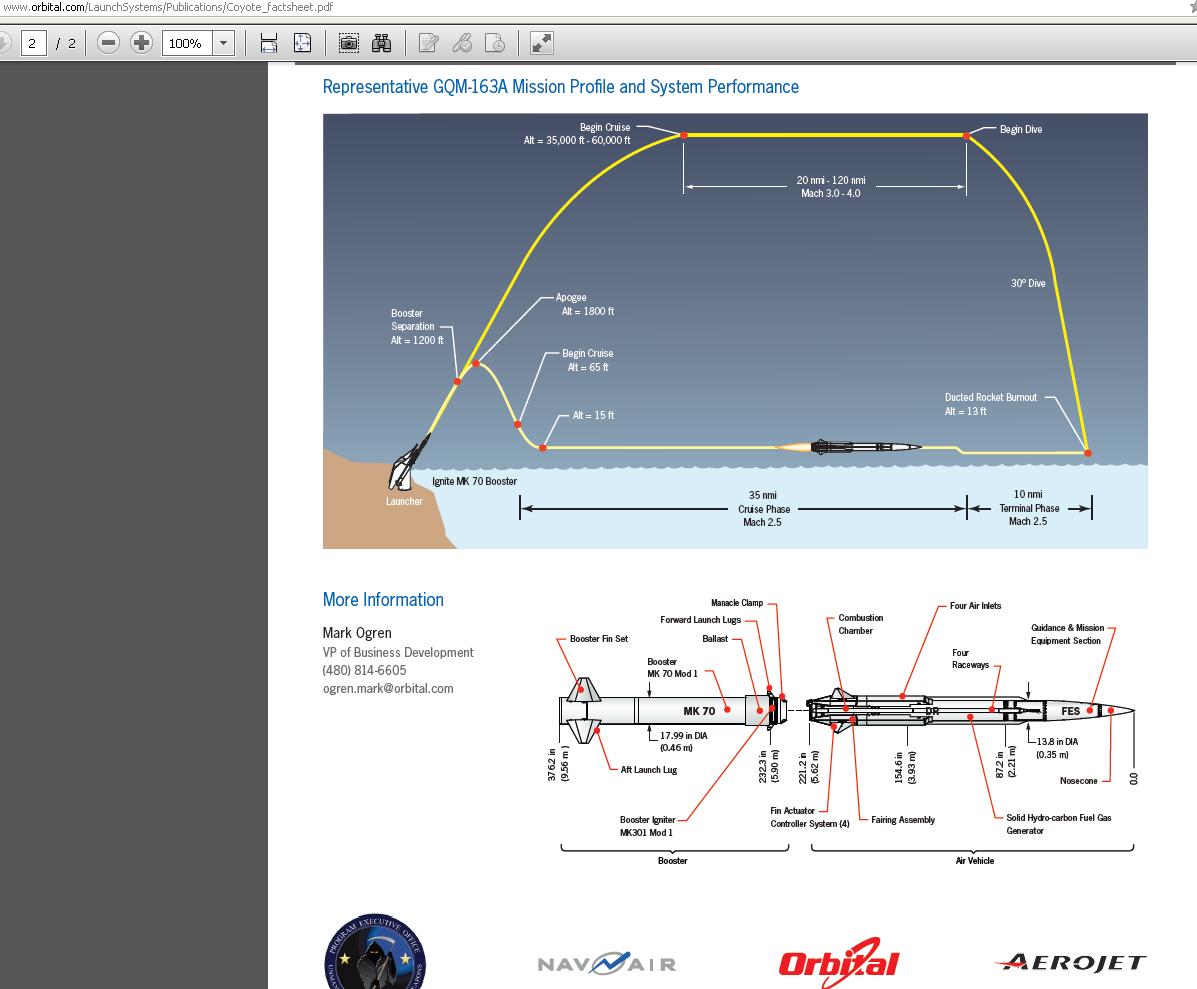Click the 'Alt = 15 ft' label
The height and width of the screenshot is (989, 1197).
click(x=593, y=415)
